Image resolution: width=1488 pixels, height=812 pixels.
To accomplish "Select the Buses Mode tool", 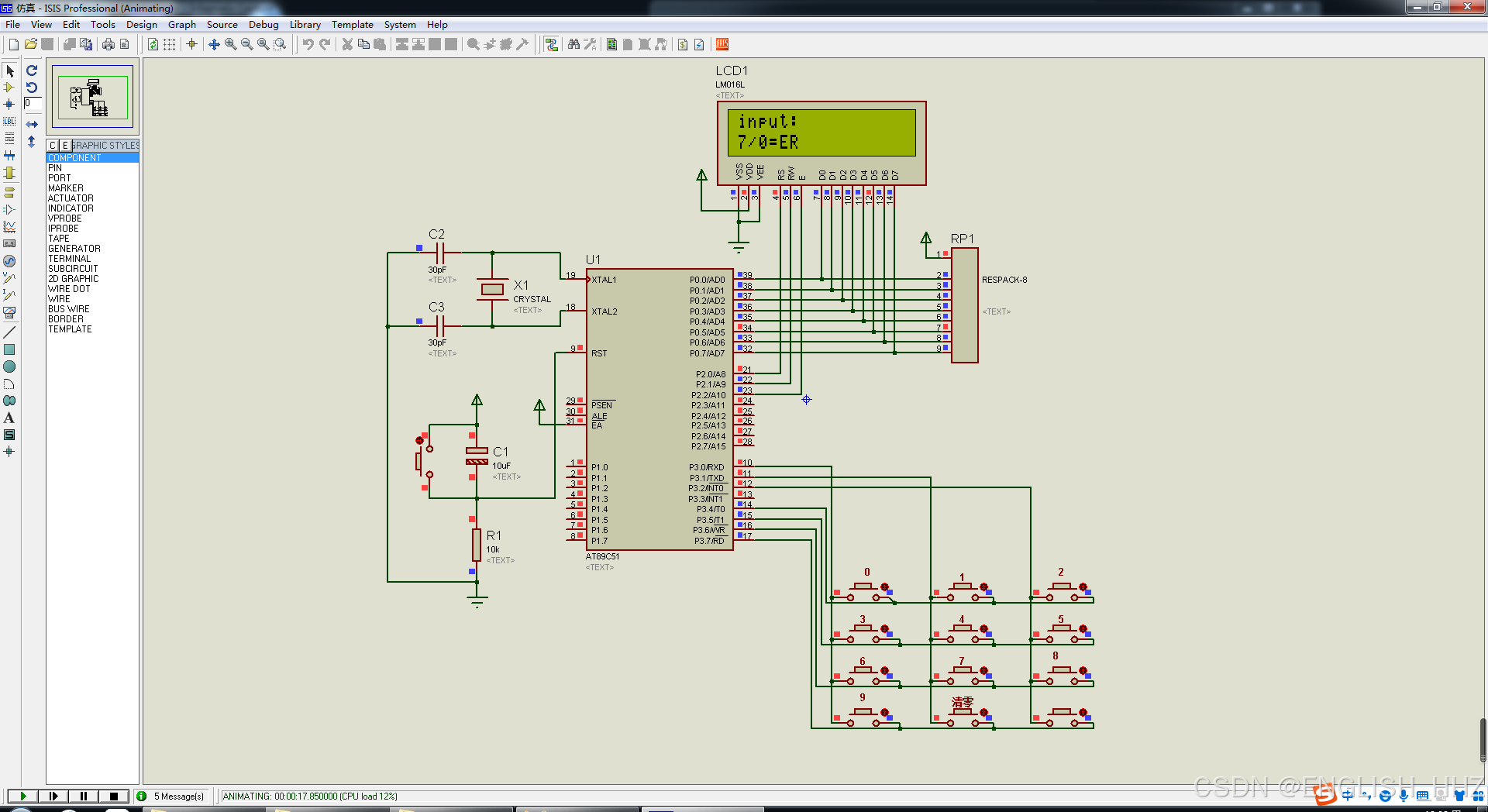I will pyautogui.click(x=9, y=155).
